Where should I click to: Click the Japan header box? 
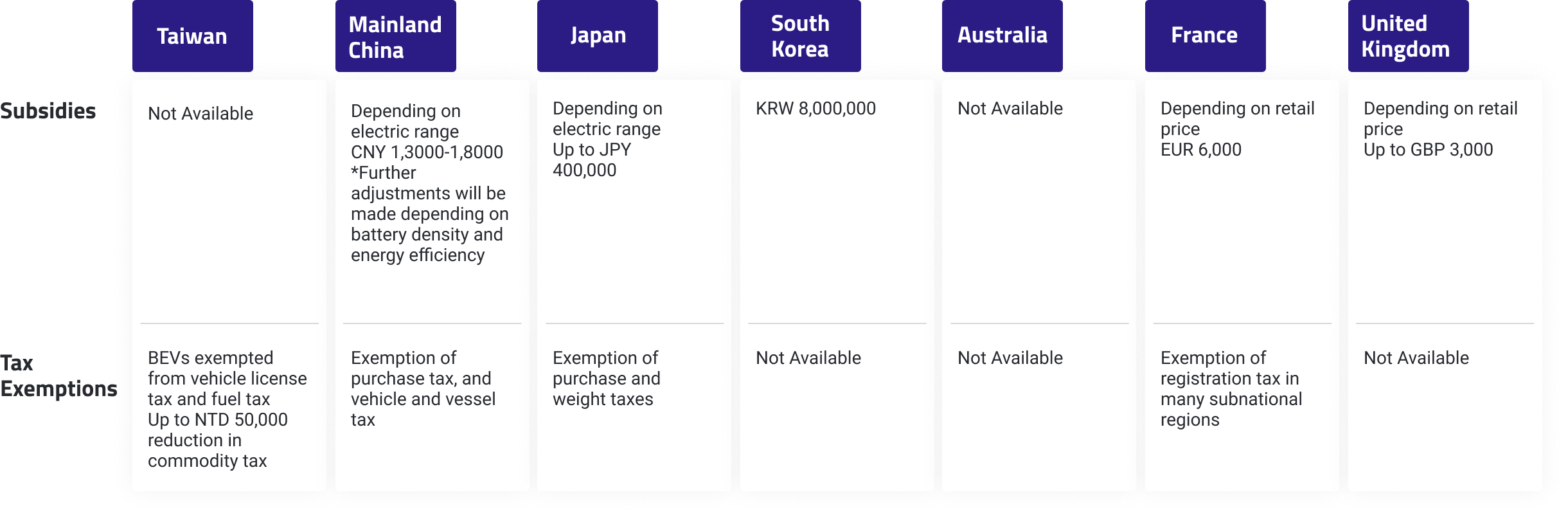pyautogui.click(x=598, y=36)
